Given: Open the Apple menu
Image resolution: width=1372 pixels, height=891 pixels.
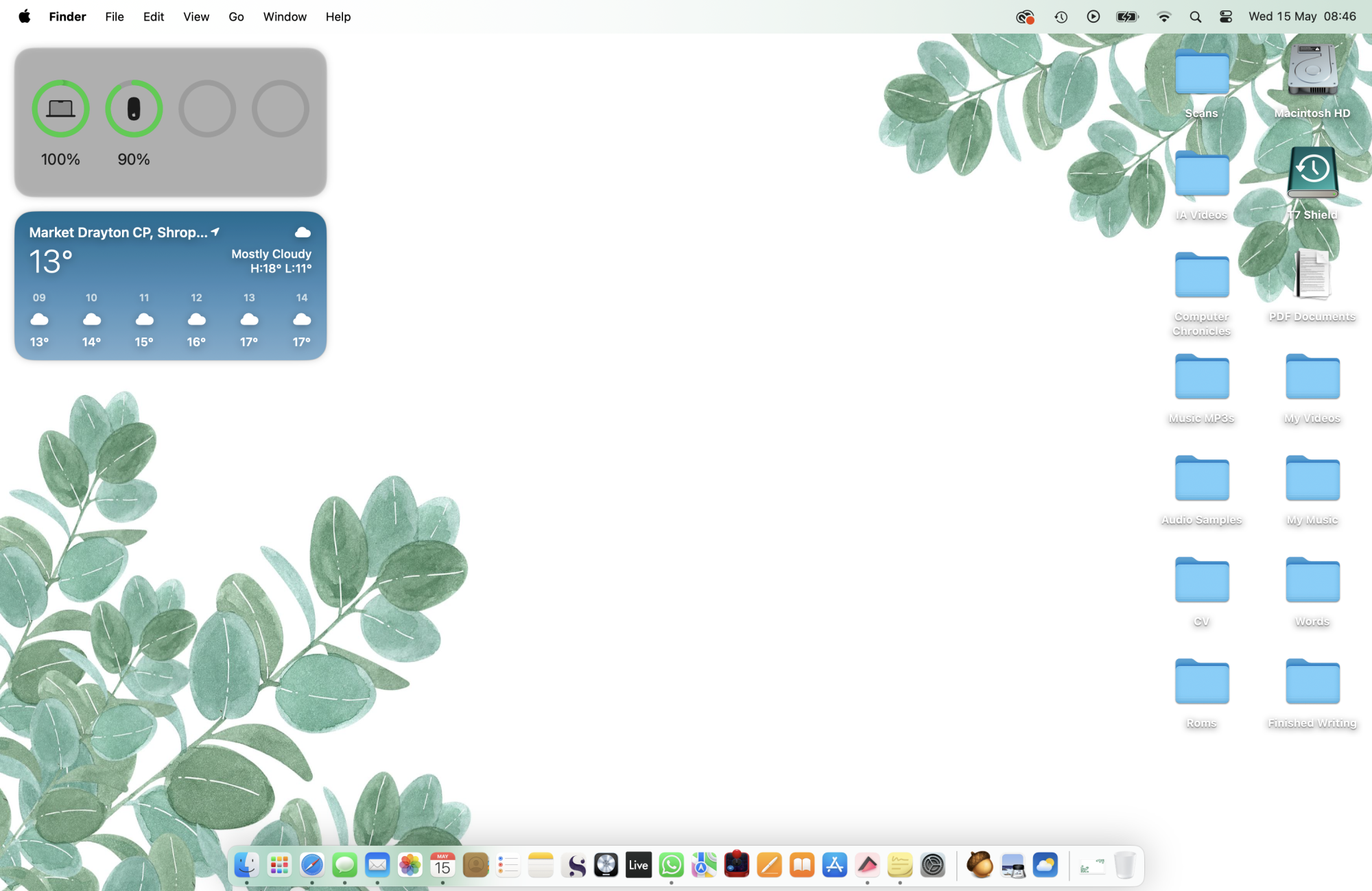Looking at the screenshot, I should (x=24, y=16).
